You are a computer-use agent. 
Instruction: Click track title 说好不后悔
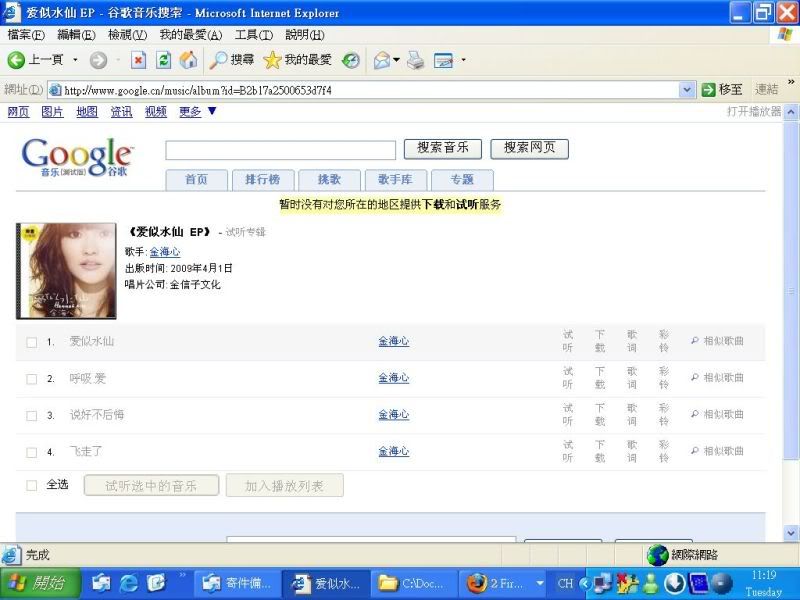(97, 415)
